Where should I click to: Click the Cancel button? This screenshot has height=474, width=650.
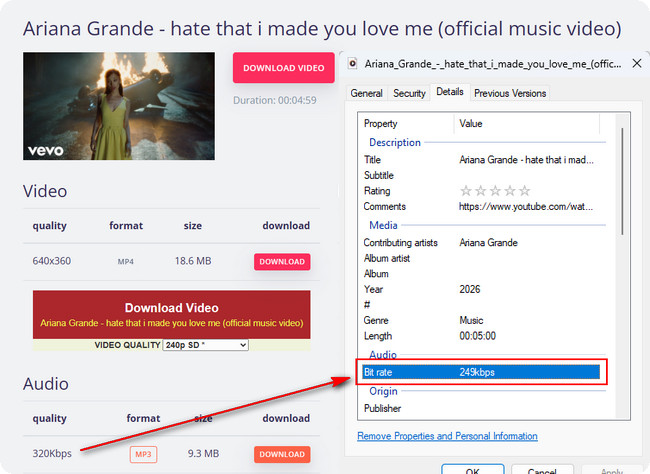[542, 470]
